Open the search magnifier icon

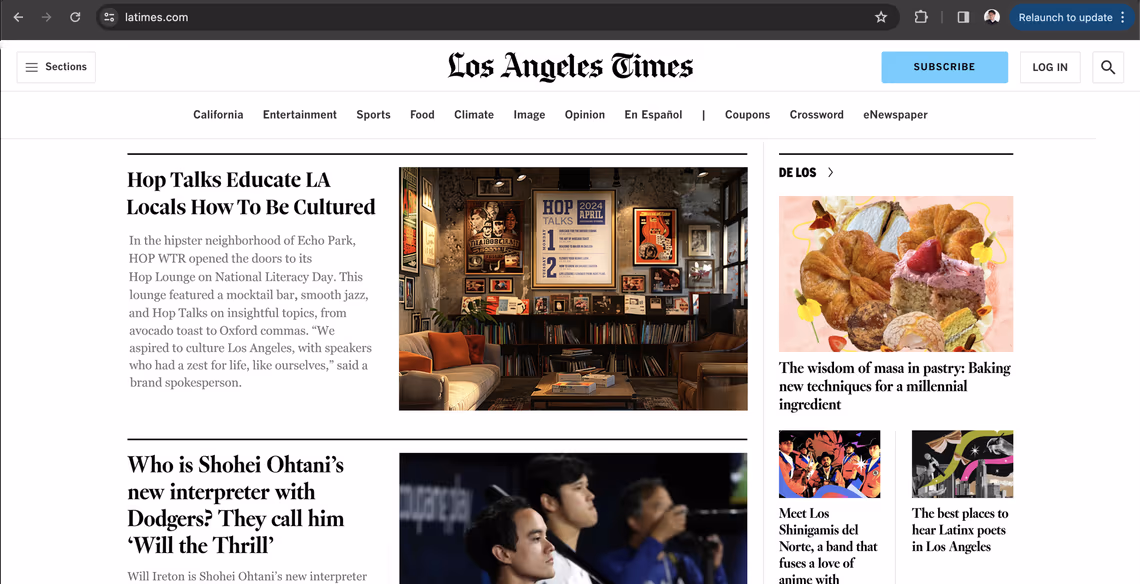pyautogui.click(x=1108, y=67)
